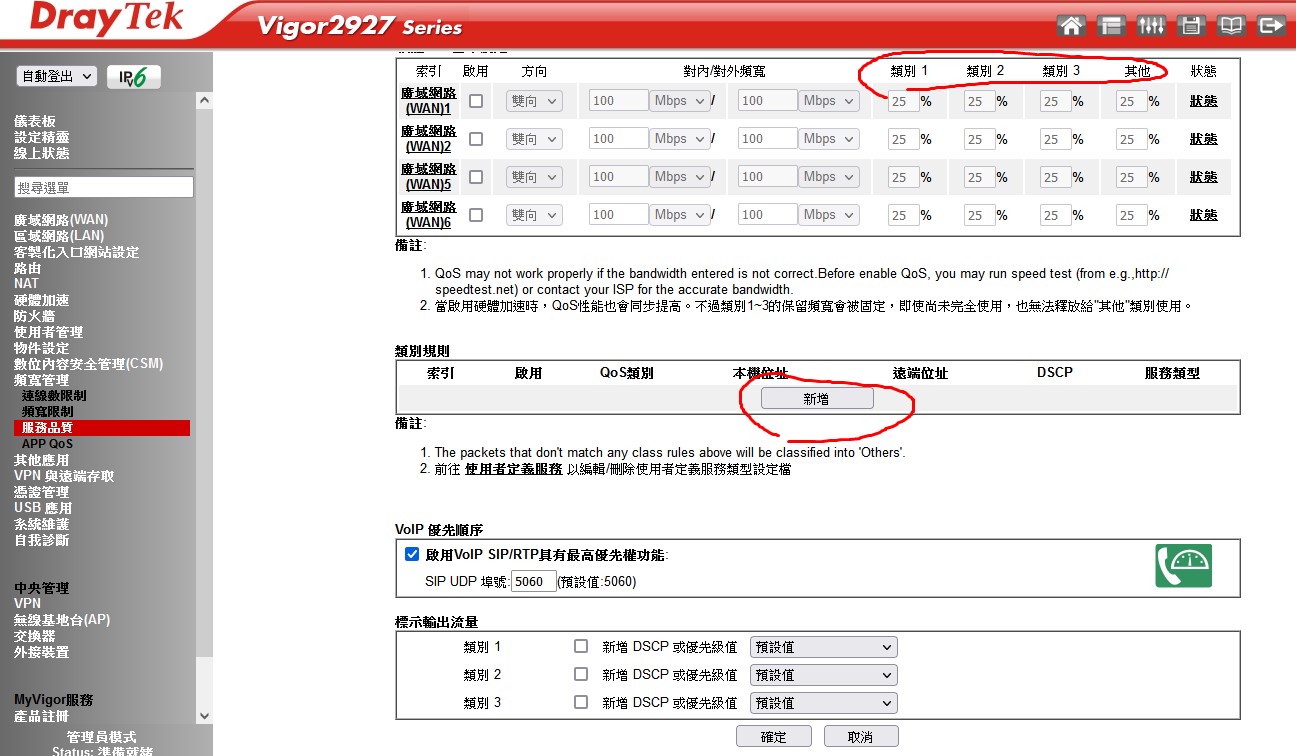This screenshot has height=756, width=1296.
Task: Open the book manual icon
Action: pyautogui.click(x=1231, y=26)
